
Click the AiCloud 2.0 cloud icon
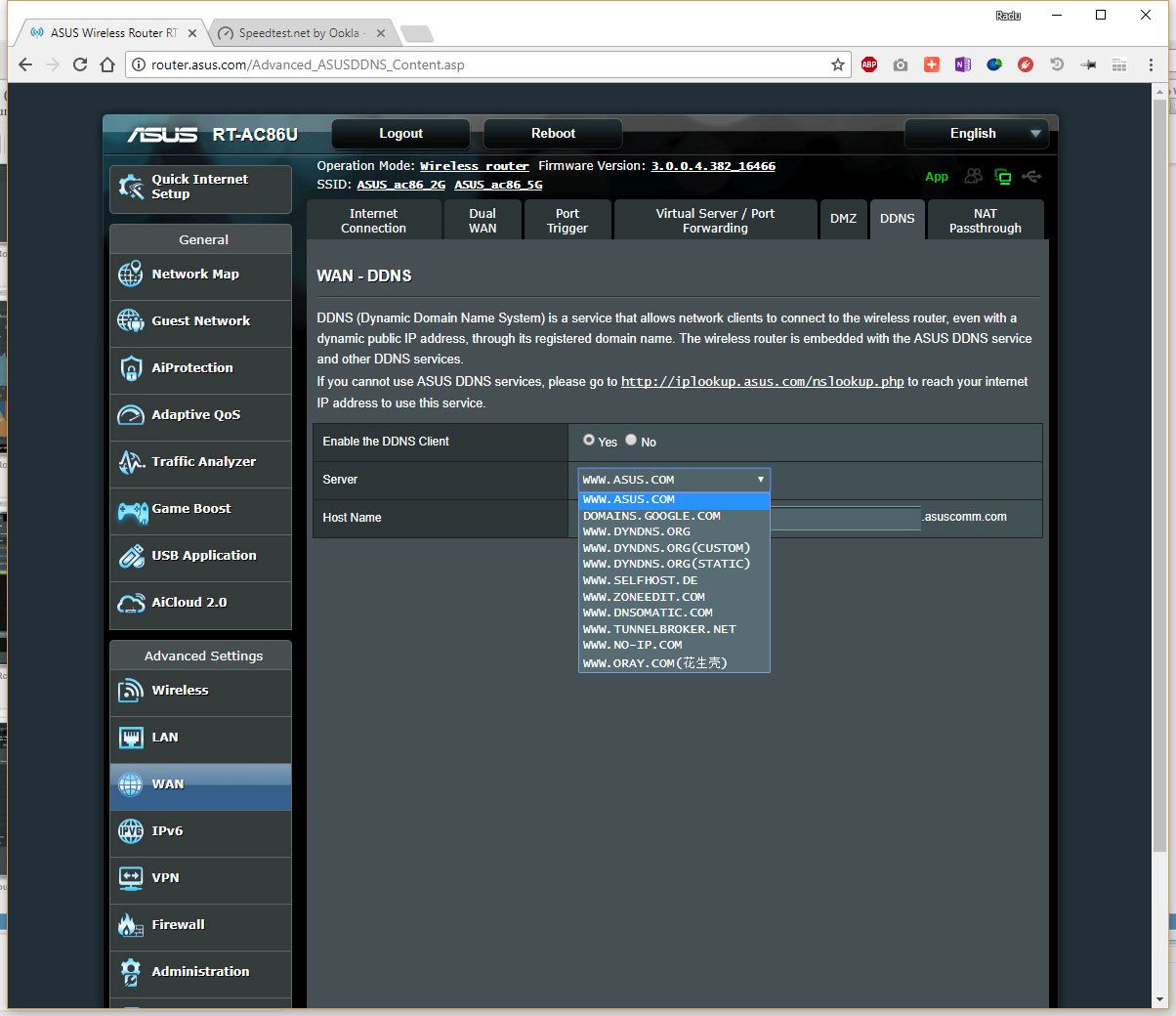131,603
